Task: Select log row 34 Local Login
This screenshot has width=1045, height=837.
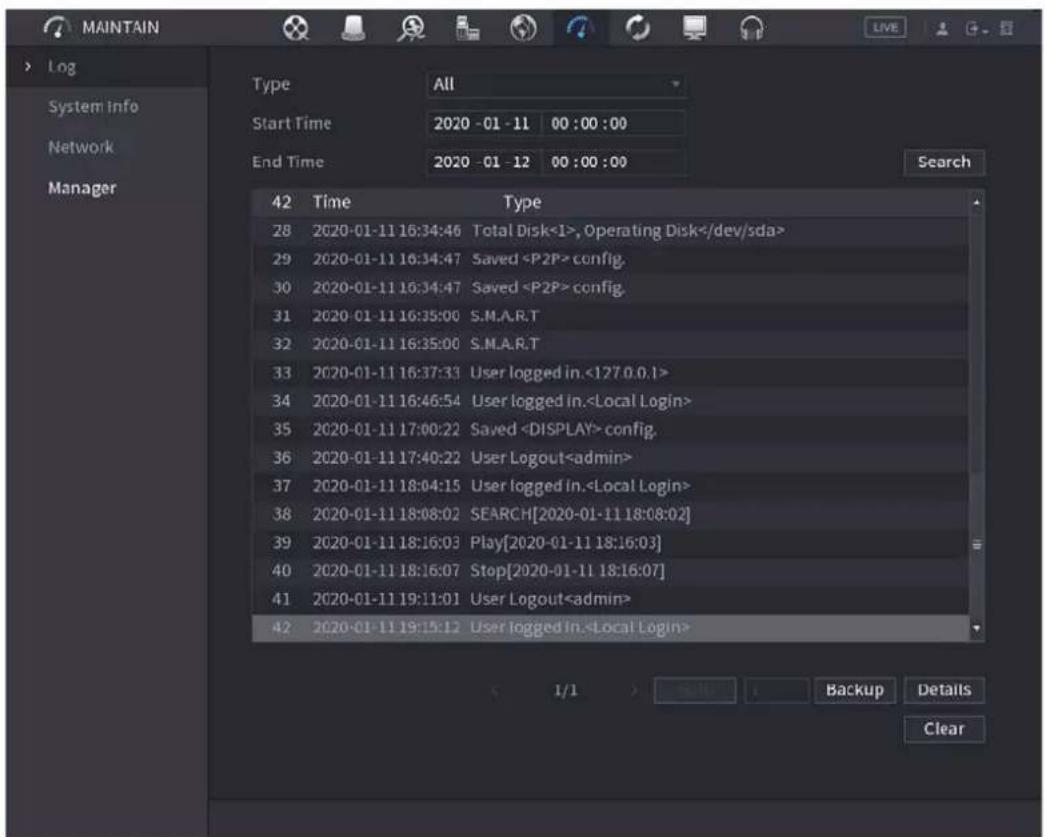Action: (610, 401)
